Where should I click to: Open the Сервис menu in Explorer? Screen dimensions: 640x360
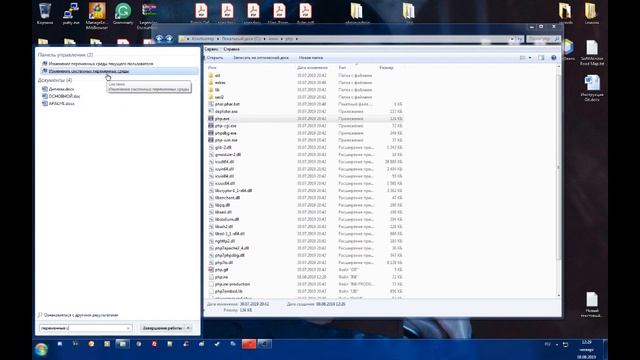pyautogui.click(x=211, y=49)
